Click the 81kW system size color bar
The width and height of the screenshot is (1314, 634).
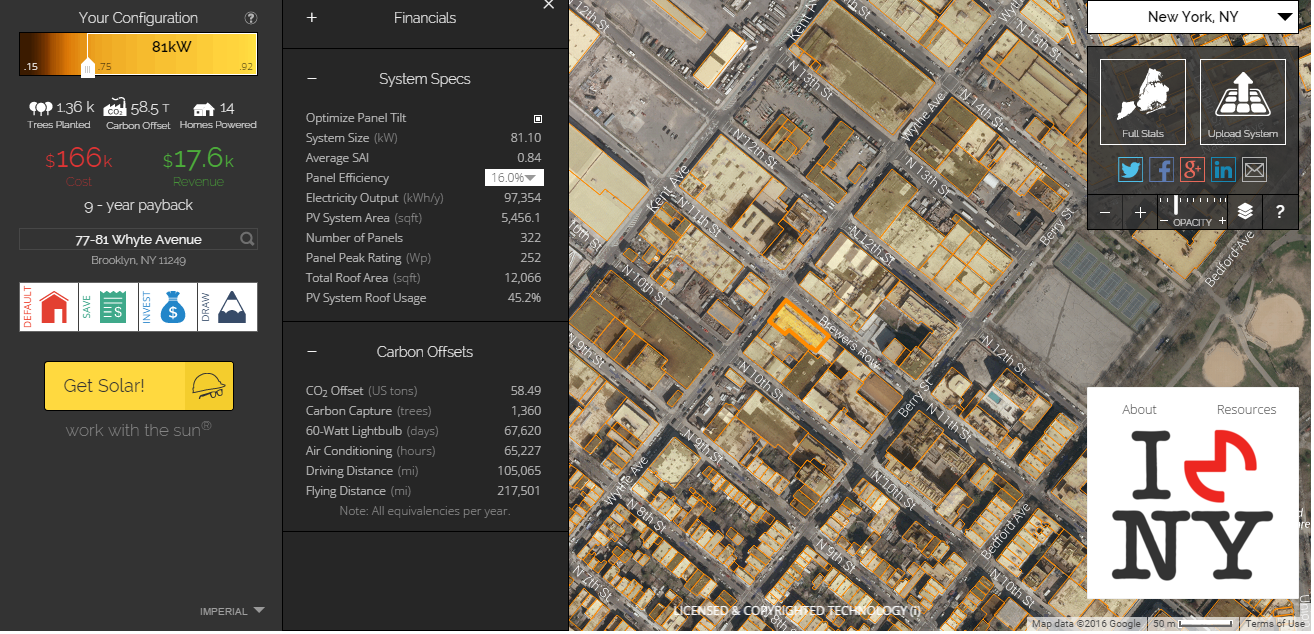click(138, 54)
